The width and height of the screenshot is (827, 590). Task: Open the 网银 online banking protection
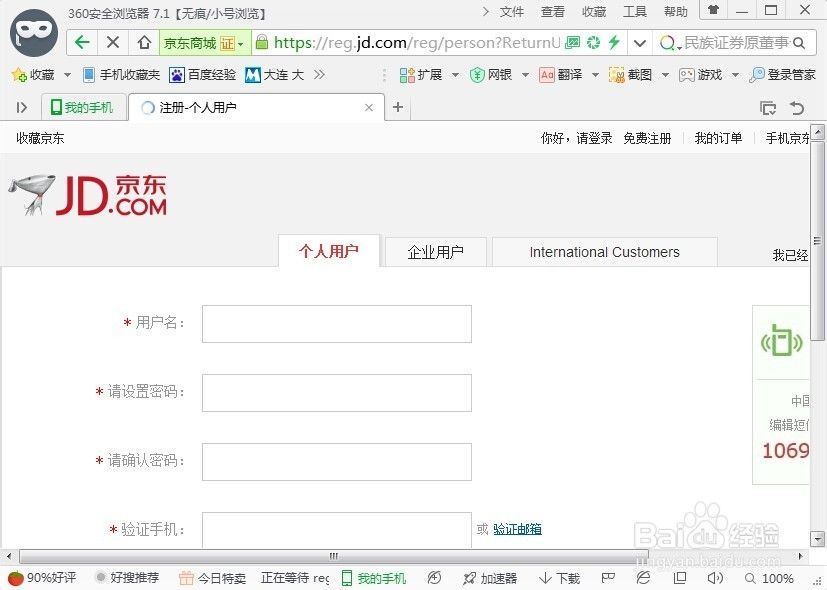pos(497,74)
